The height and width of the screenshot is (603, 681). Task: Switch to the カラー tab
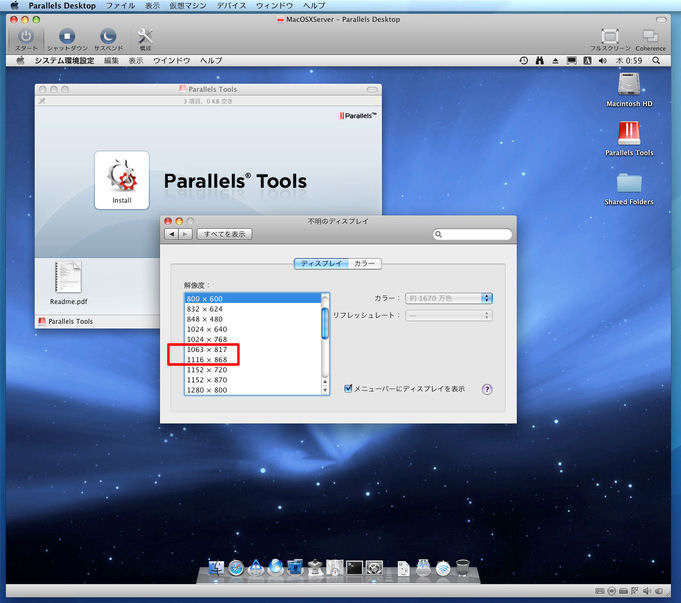(x=364, y=263)
